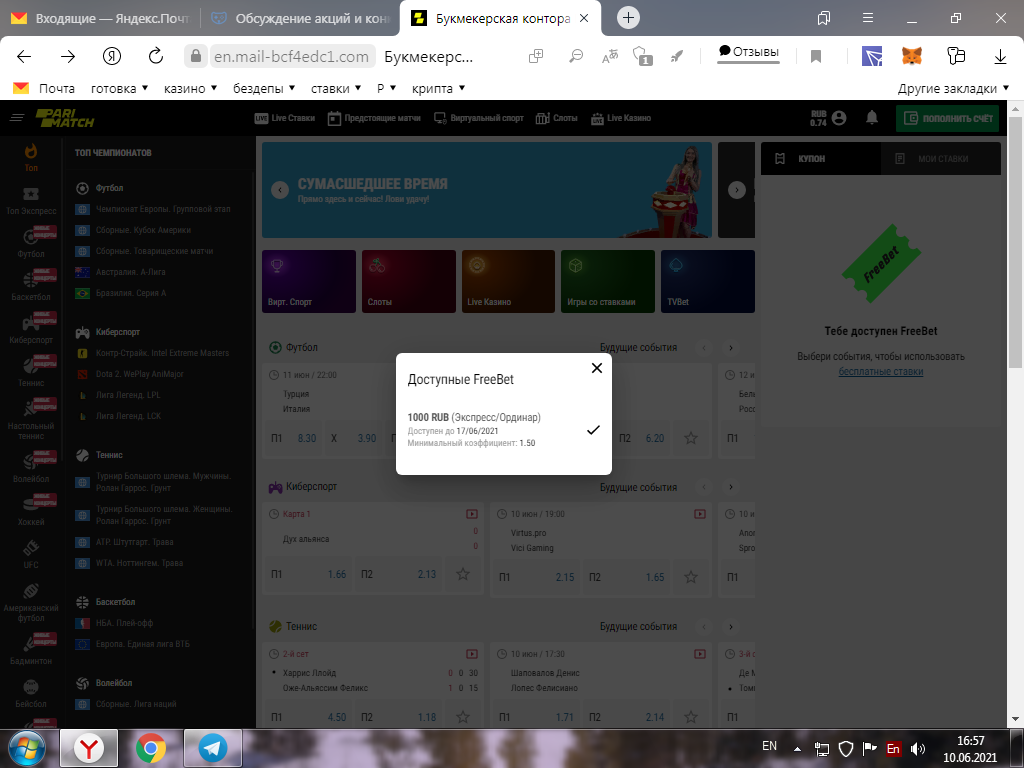Open Теннис in left sports sidebar
Viewport: 1024px width, 768px height.
click(x=31, y=372)
